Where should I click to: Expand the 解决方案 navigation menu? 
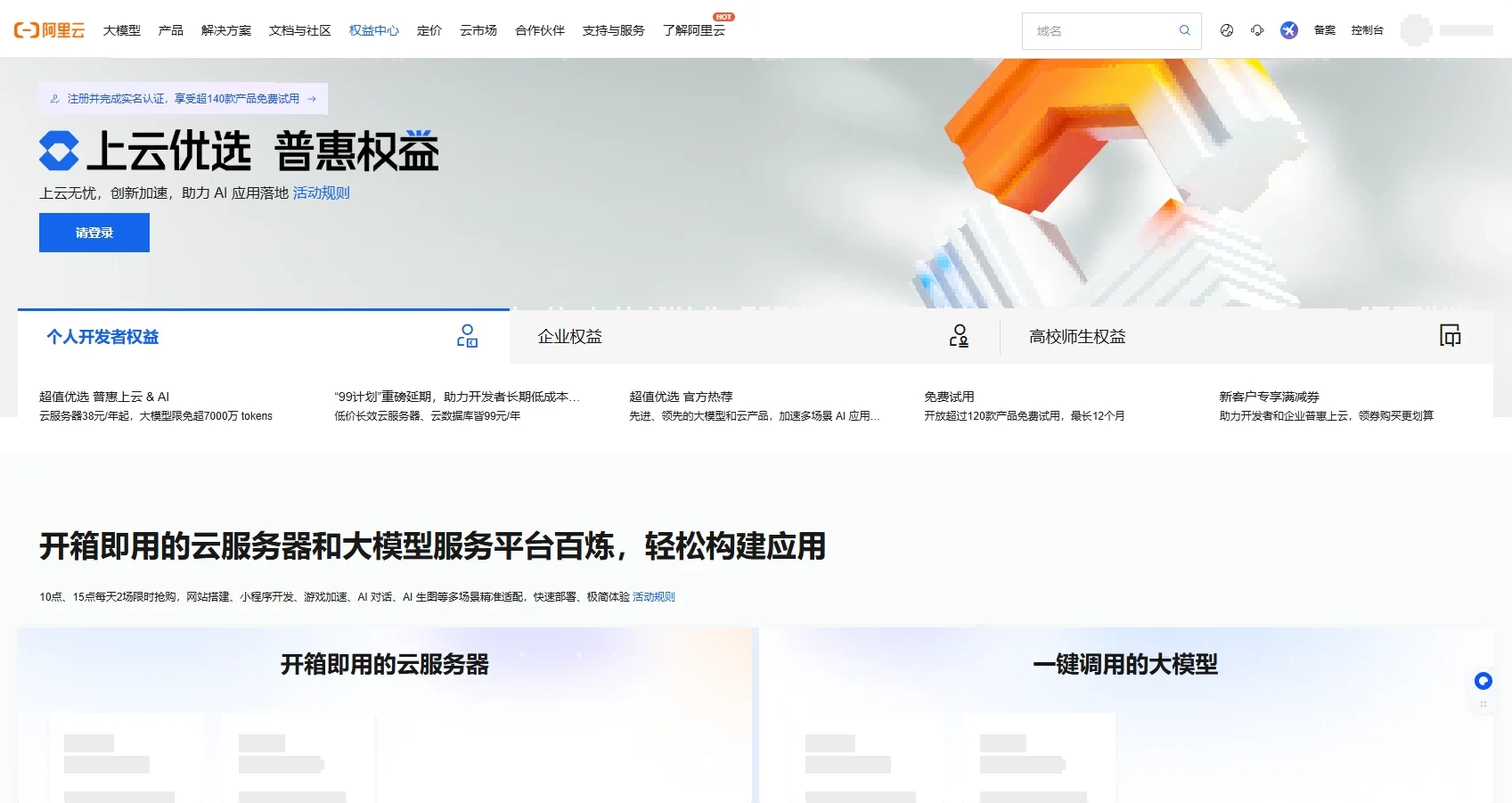[x=225, y=30]
